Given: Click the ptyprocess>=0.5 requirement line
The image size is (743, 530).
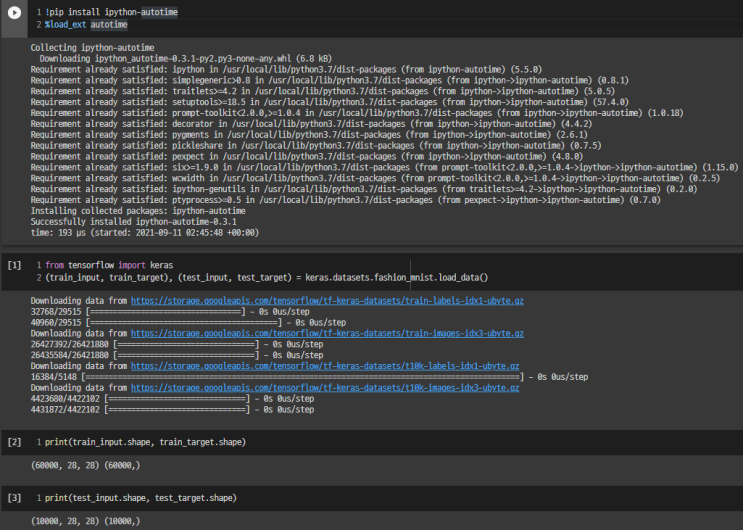Looking at the screenshot, I should pos(345,200).
